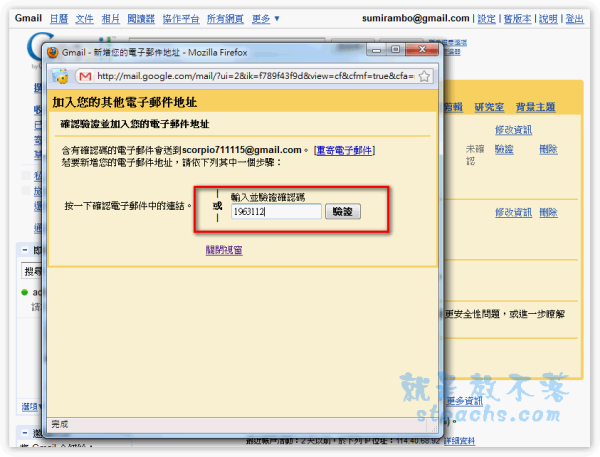Screen dimensions: 600x457
Task: Expand the 更多 dropdown menu
Action: (x=265, y=18)
